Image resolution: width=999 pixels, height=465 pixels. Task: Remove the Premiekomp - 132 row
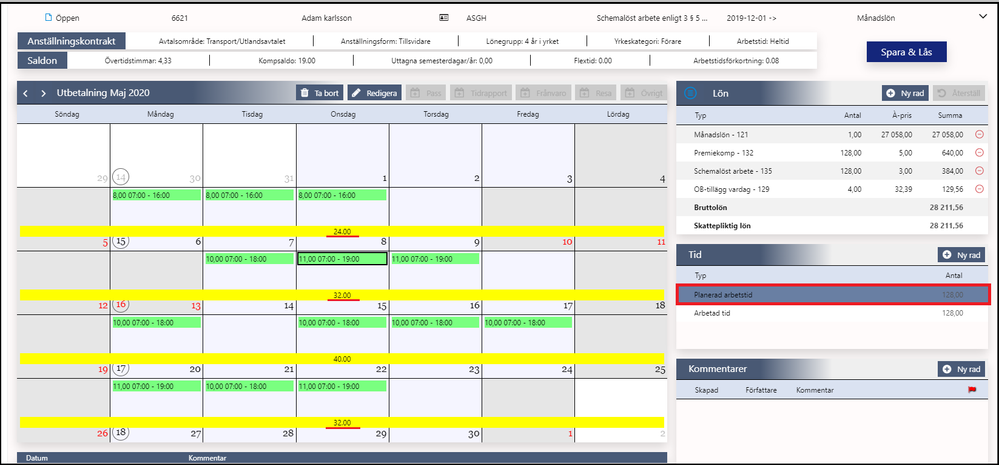[x=979, y=153]
